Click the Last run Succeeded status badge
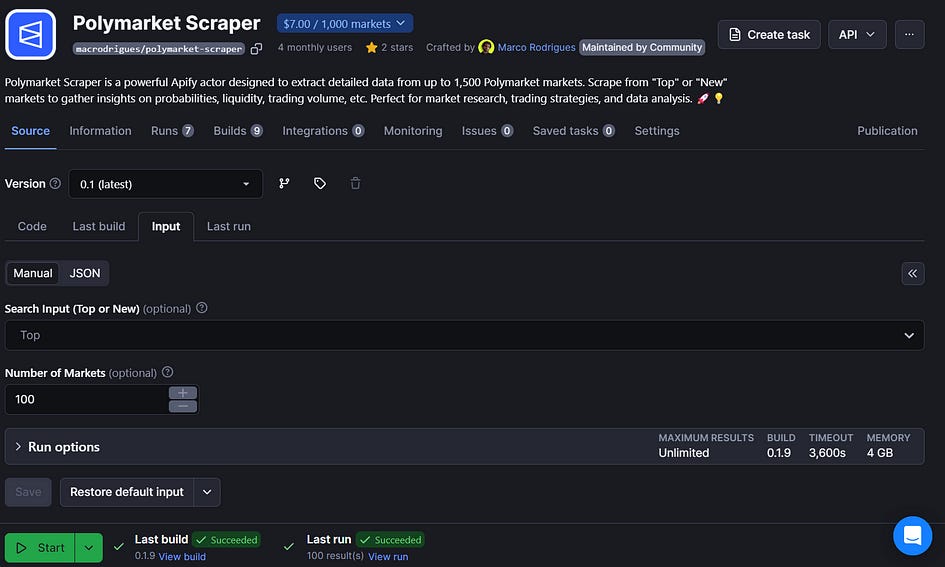The height and width of the screenshot is (567, 945). (390, 540)
